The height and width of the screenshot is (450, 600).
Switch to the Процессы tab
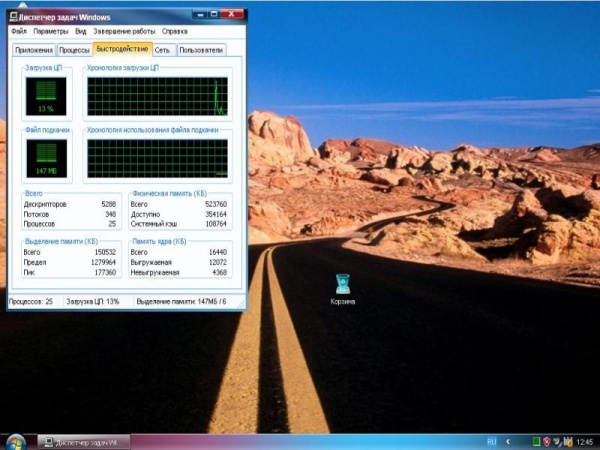point(74,49)
